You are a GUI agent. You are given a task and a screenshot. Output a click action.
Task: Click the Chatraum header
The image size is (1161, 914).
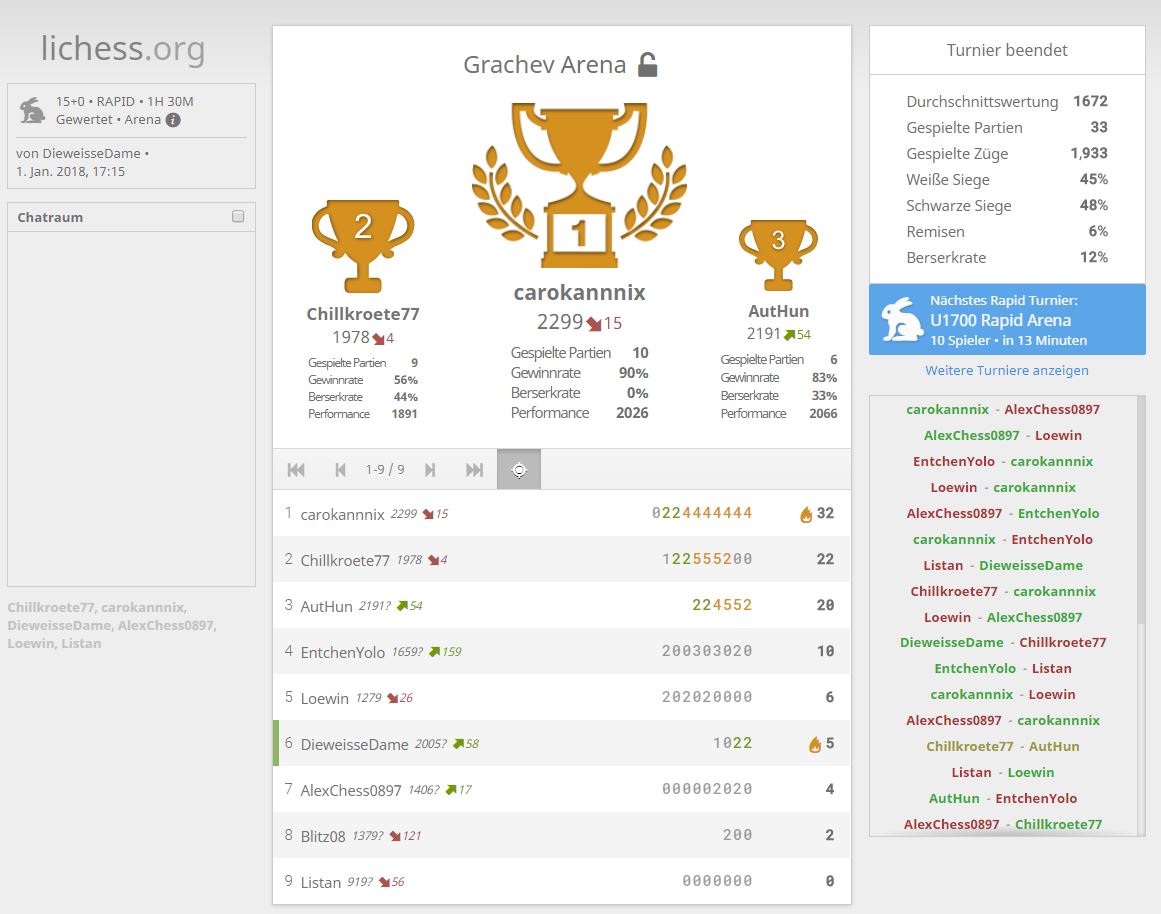point(131,217)
